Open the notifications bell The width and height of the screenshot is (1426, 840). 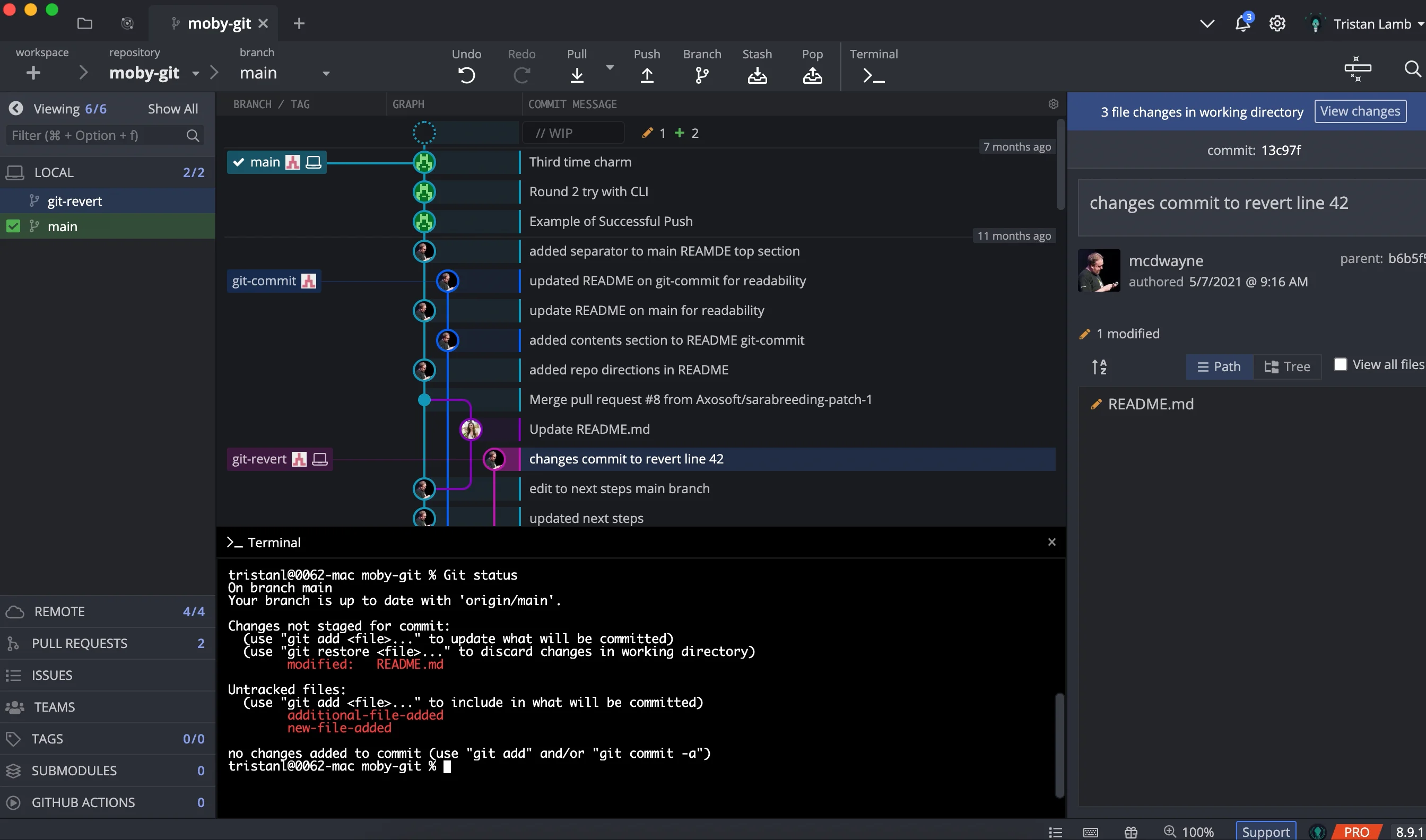coord(1242,24)
